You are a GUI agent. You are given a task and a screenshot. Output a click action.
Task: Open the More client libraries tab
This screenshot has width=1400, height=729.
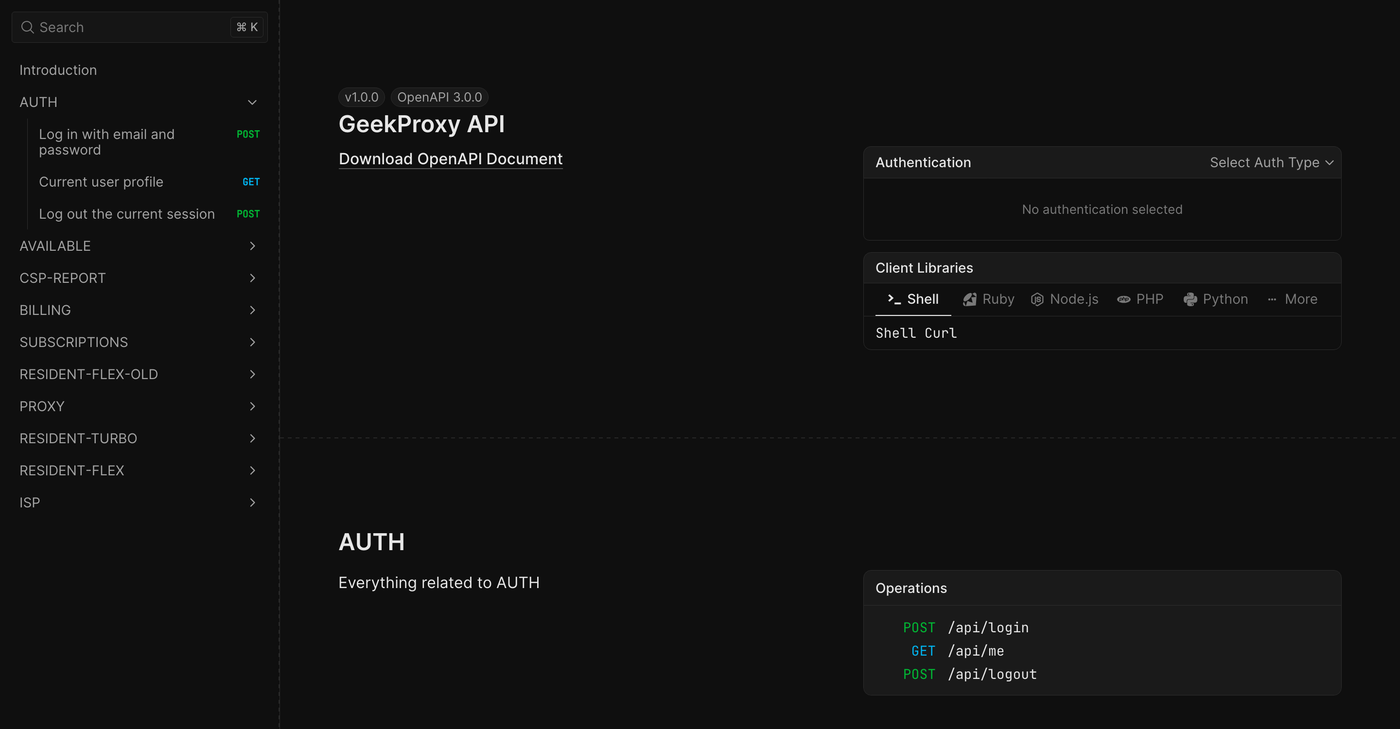tap(1292, 299)
